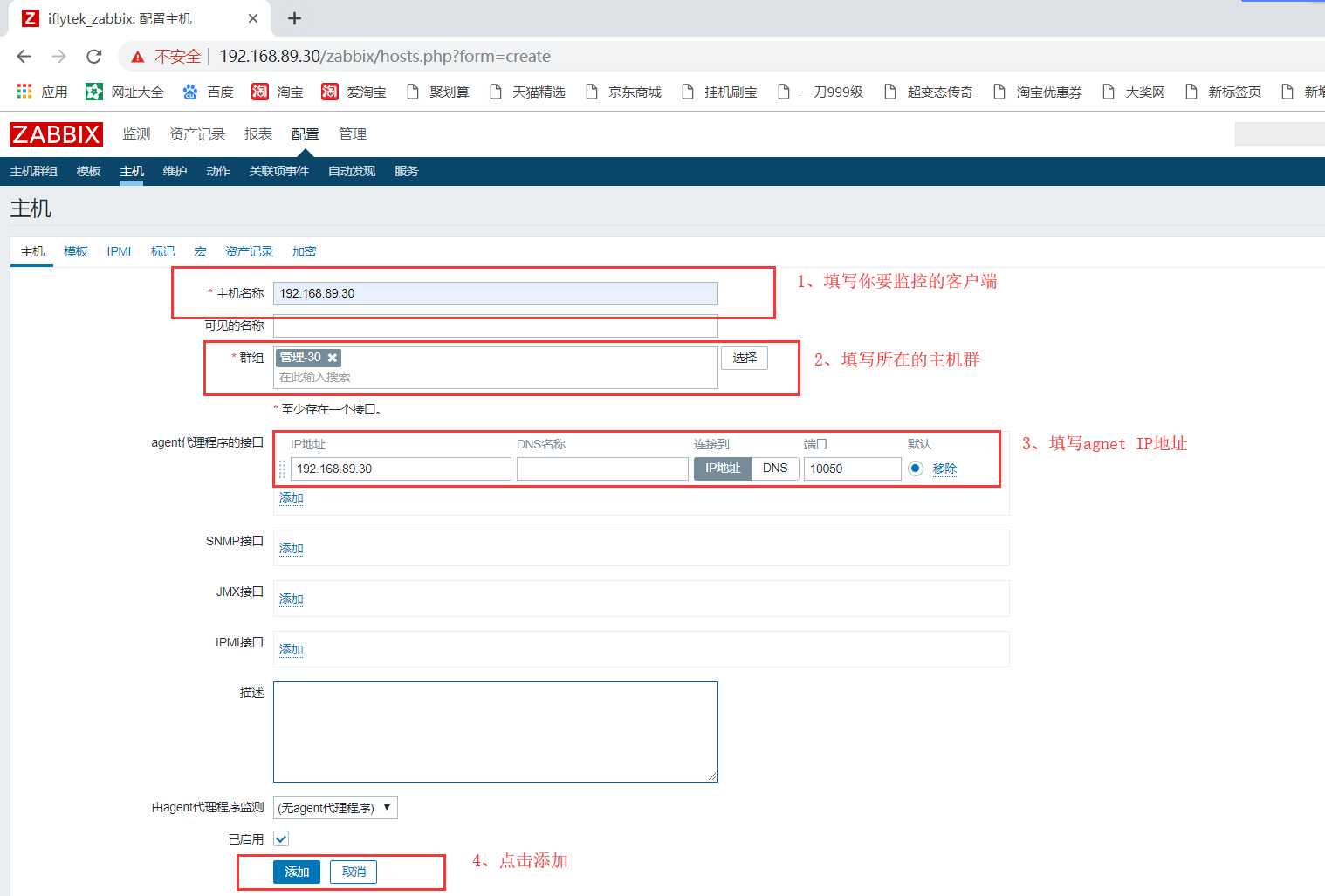
Task: Click the interface row drag handle
Action: [x=282, y=469]
